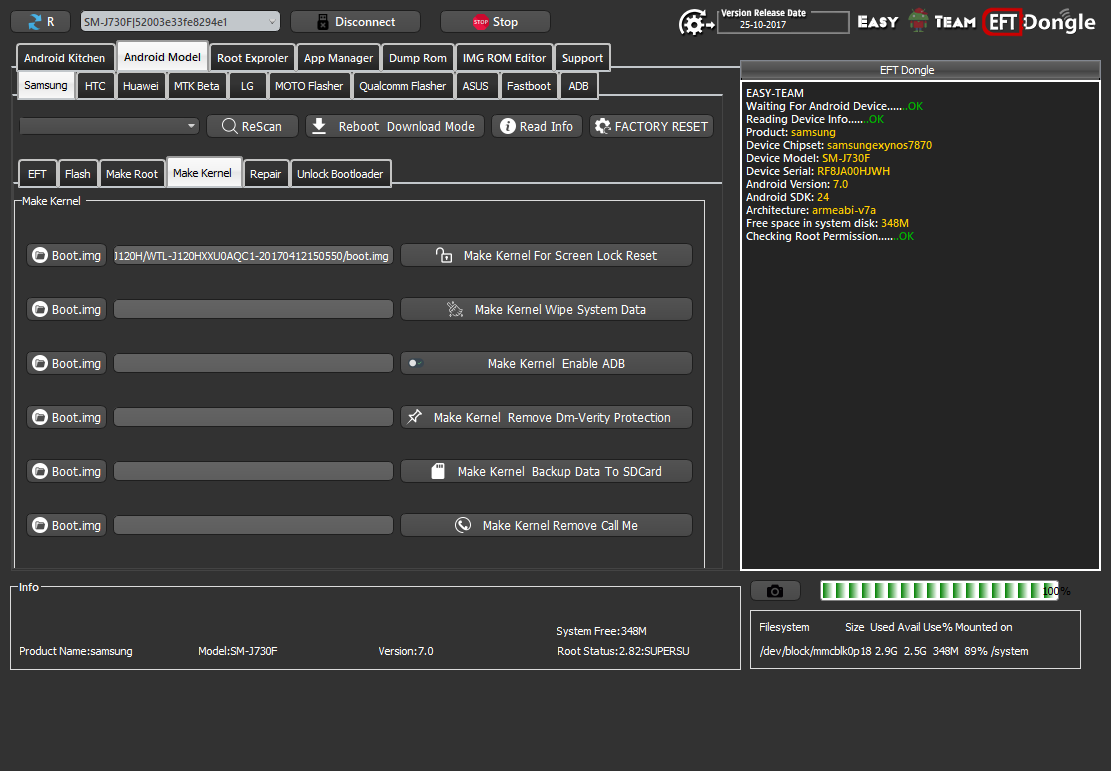The width and height of the screenshot is (1111, 771).
Task: Click the Disconnect button
Action: pos(355,22)
